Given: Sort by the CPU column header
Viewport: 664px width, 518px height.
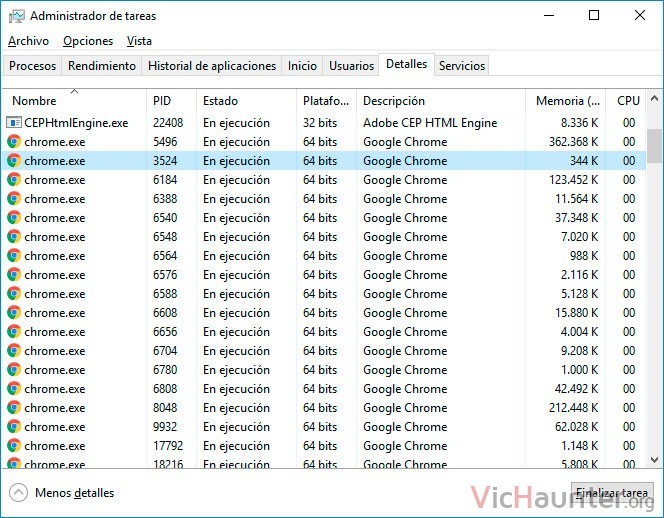Looking at the screenshot, I should coord(626,101).
